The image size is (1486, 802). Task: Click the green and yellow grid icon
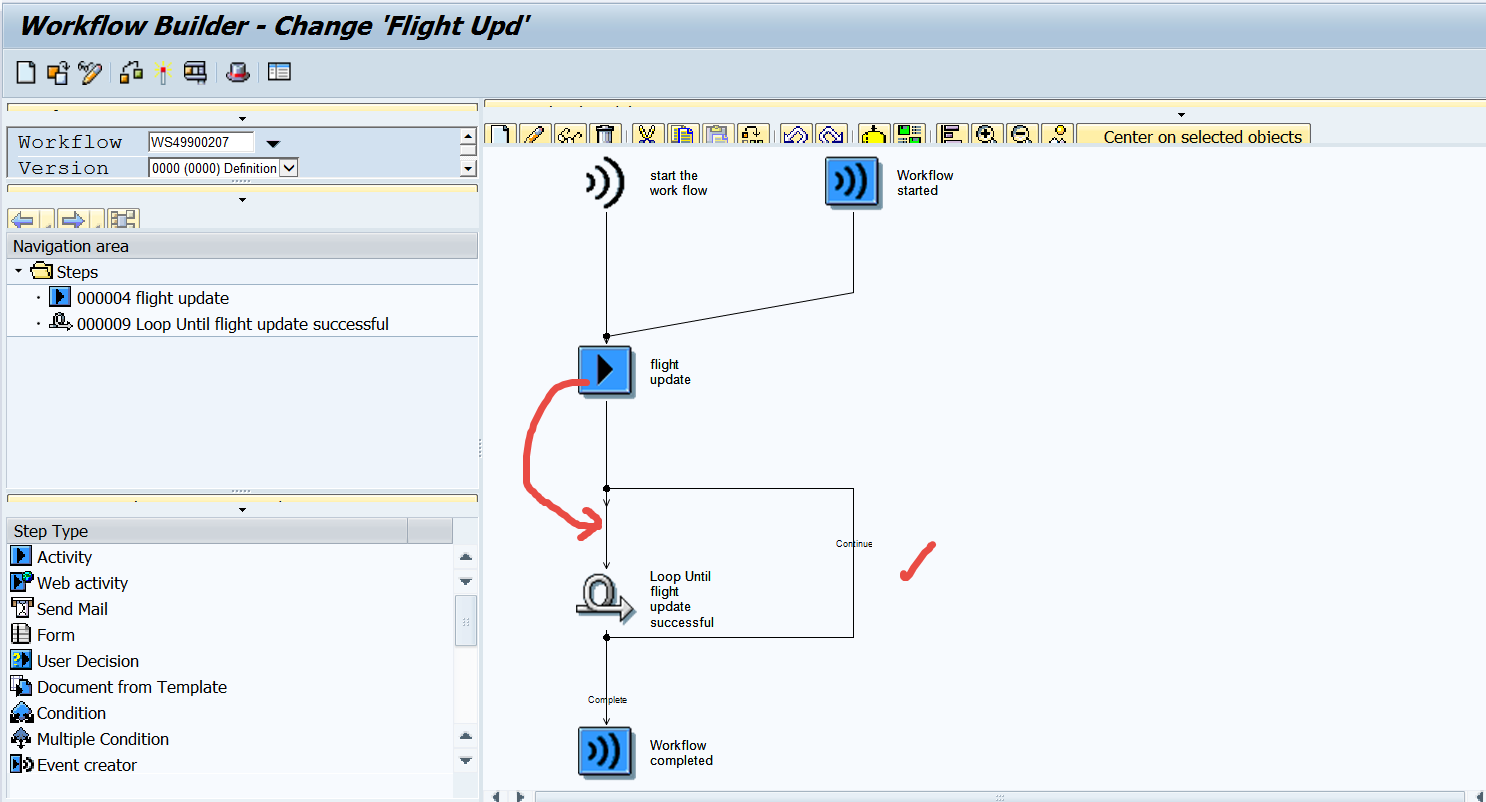click(909, 135)
